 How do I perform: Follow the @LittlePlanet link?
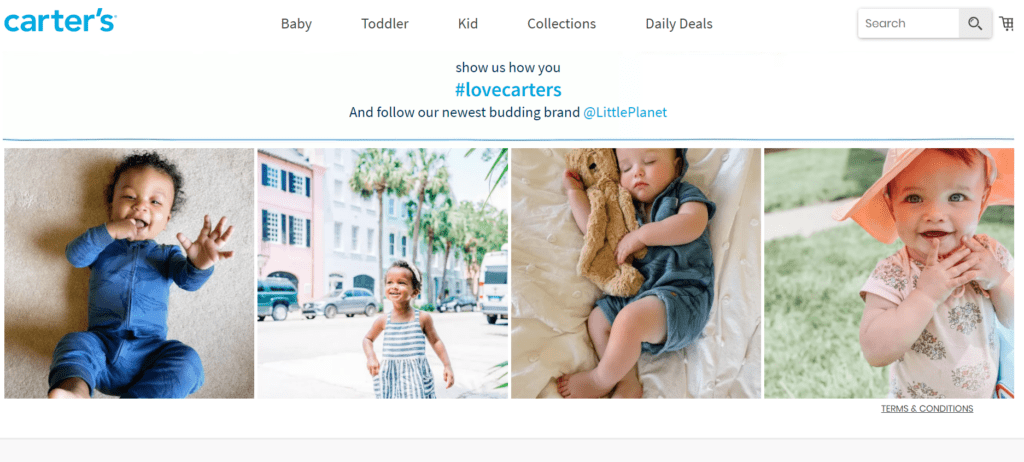click(625, 113)
